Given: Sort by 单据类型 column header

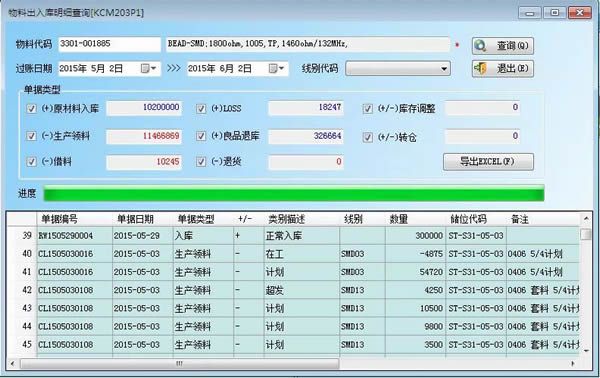Looking at the screenshot, I should click(203, 219).
